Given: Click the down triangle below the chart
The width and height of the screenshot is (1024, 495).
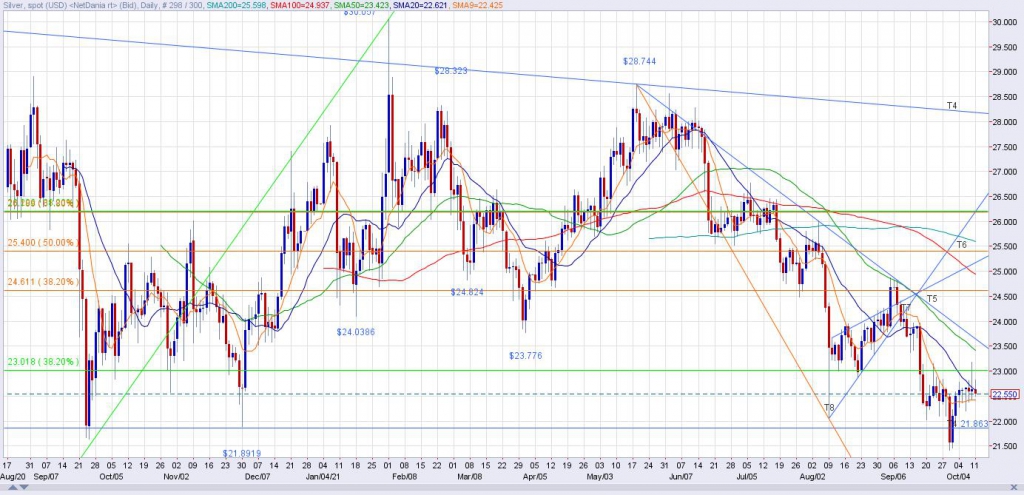Looking at the screenshot, I should click(x=24, y=487).
